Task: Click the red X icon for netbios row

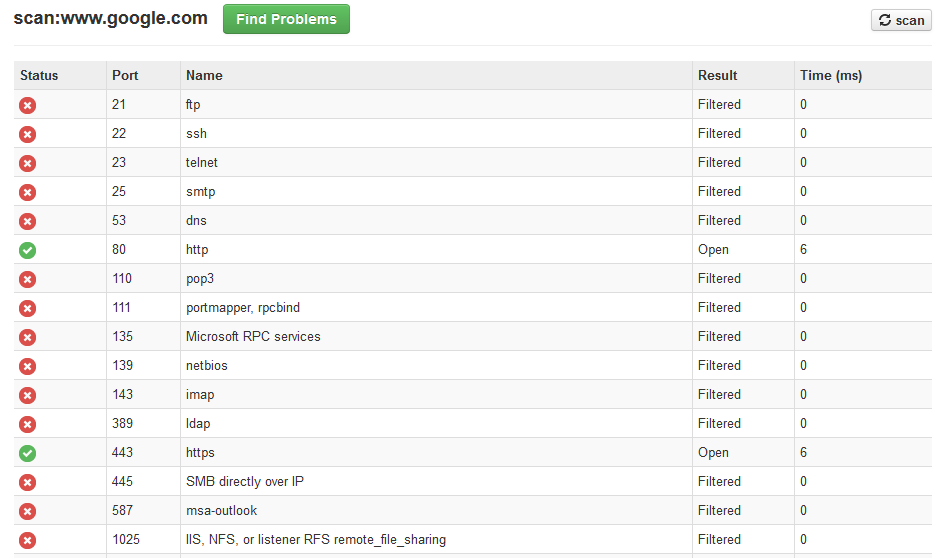Action: point(28,366)
